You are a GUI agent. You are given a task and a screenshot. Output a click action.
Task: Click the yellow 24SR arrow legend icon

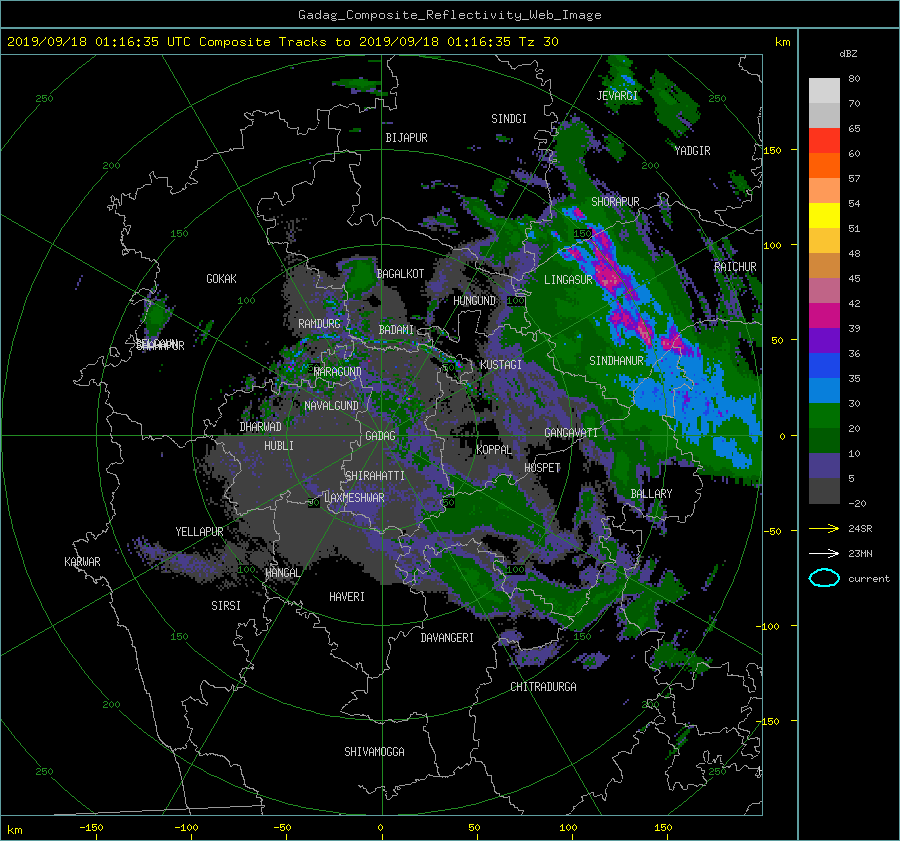(x=824, y=528)
